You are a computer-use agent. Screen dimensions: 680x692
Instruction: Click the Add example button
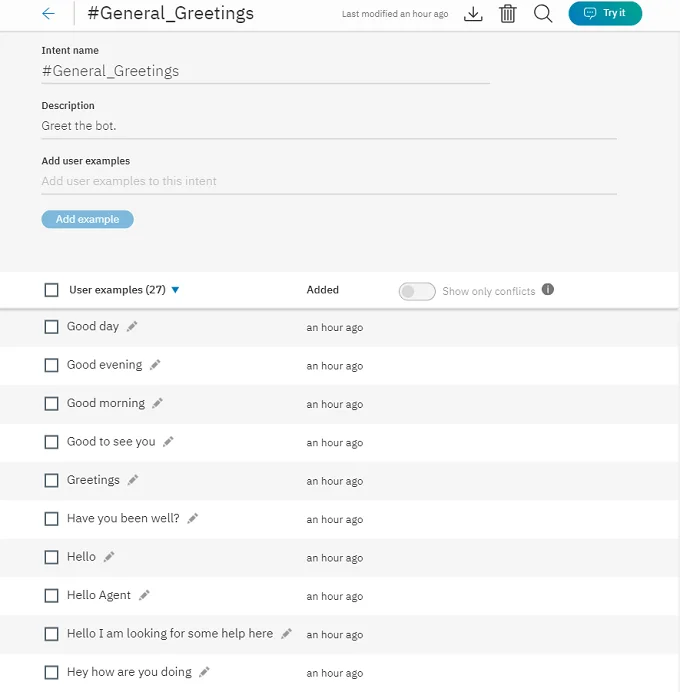(x=87, y=219)
